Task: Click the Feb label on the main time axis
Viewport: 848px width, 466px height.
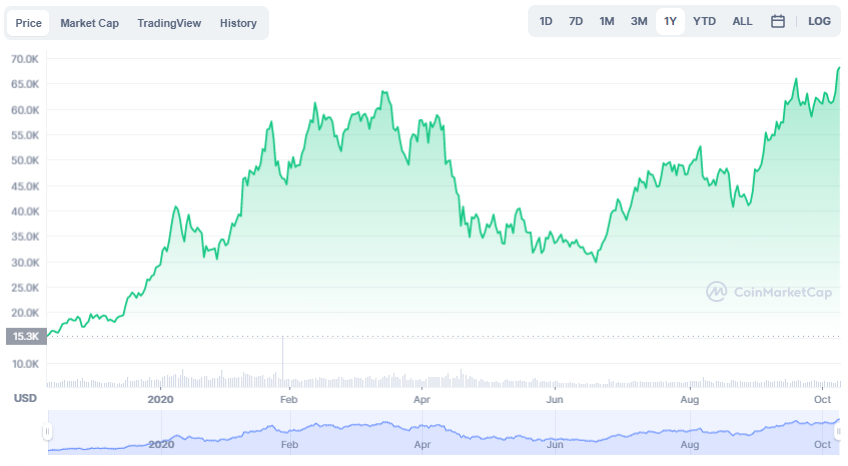Action: pos(289,400)
